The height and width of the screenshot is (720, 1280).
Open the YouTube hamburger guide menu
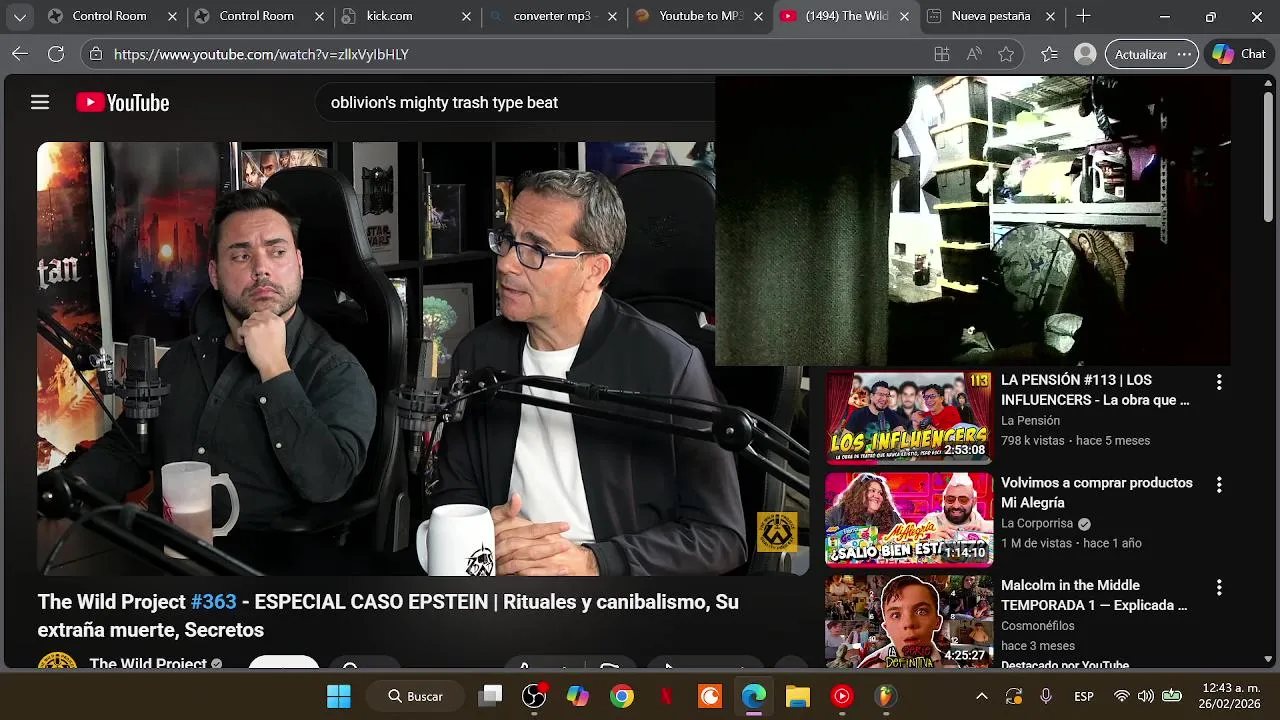click(40, 102)
